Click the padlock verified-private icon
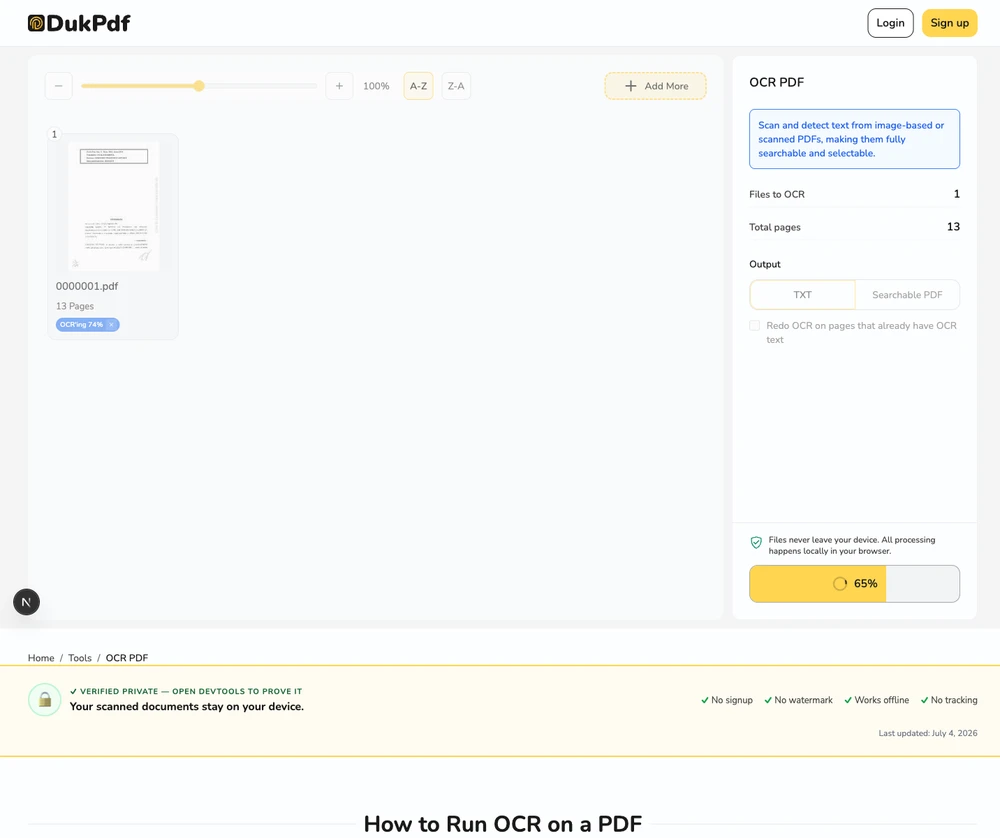Screen dimensions: 1000x838 click(45, 700)
